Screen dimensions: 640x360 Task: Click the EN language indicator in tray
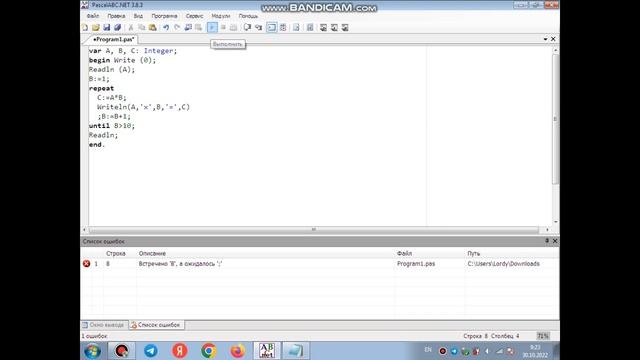tap(428, 350)
